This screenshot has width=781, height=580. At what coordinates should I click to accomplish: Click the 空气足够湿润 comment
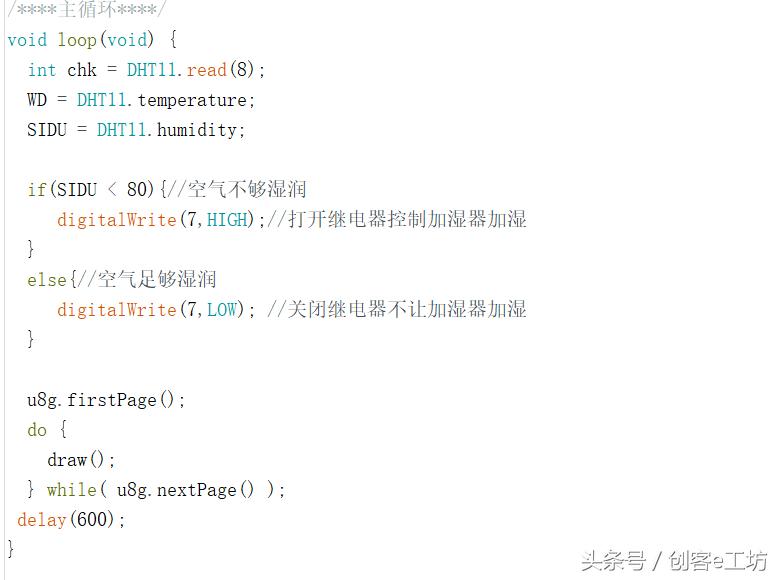coord(156,280)
